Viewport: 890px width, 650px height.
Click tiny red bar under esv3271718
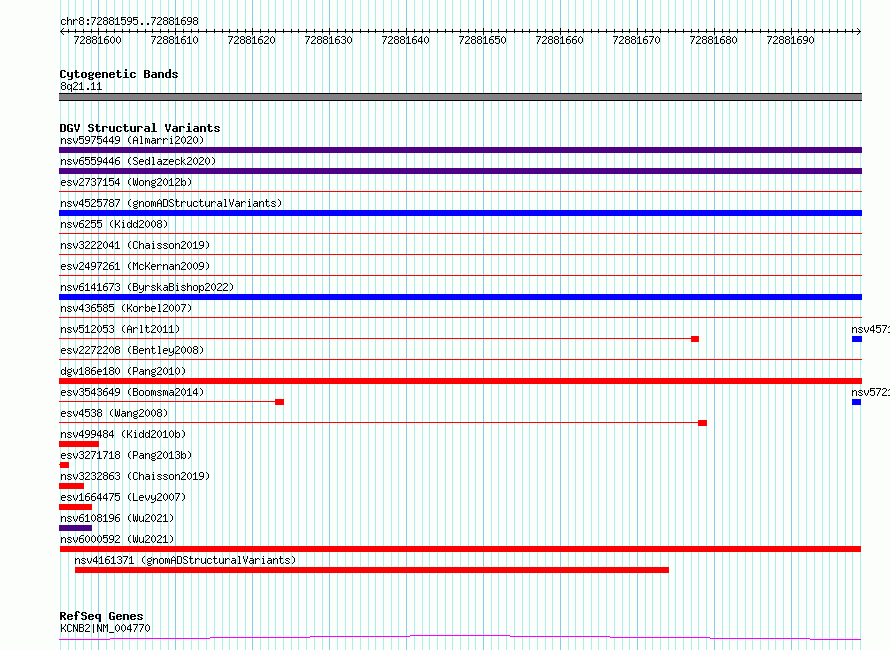tap(64, 465)
